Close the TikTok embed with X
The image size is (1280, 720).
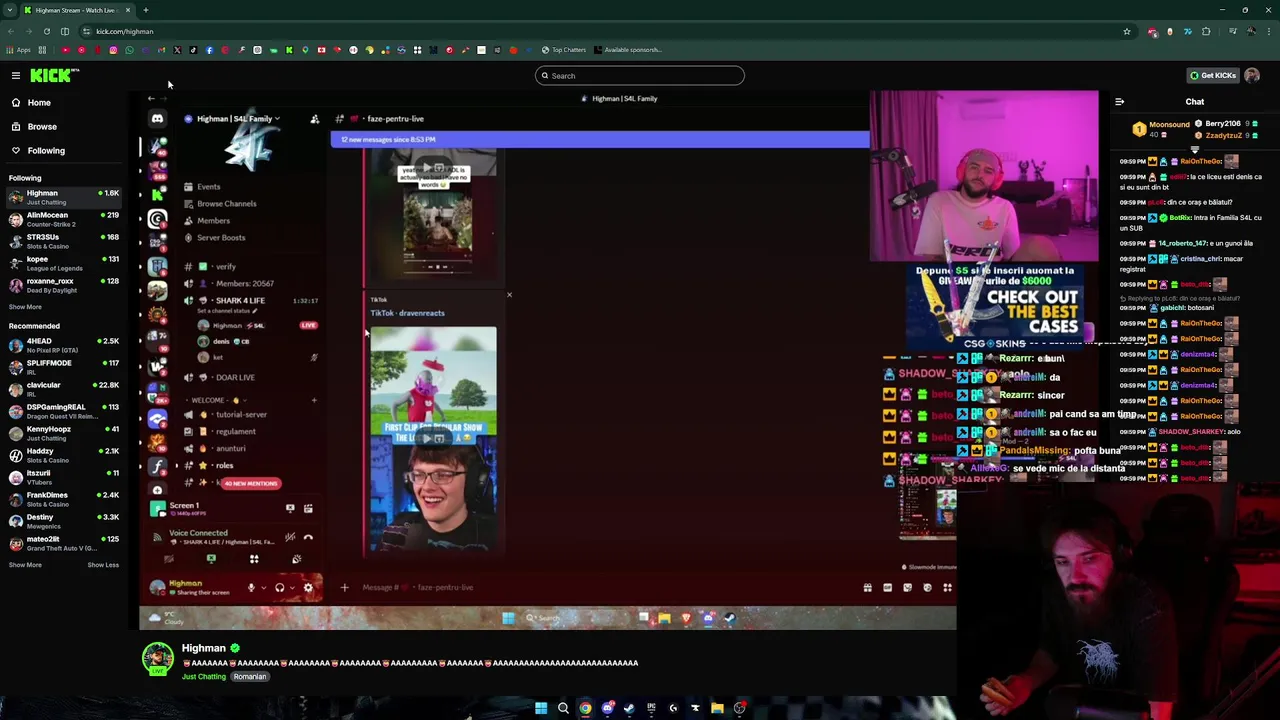click(509, 295)
